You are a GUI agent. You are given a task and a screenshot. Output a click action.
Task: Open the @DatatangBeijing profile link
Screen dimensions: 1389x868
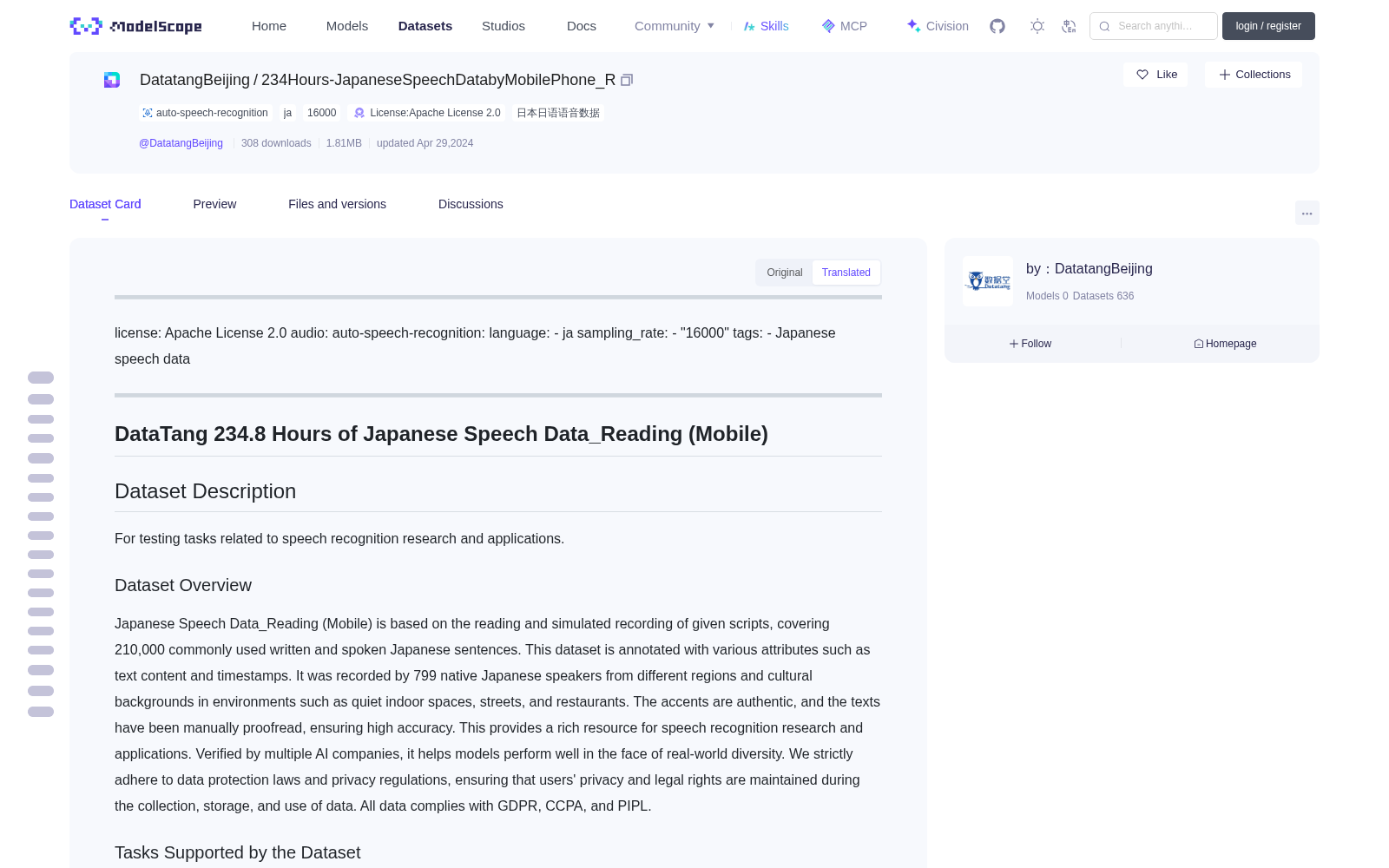click(x=181, y=143)
